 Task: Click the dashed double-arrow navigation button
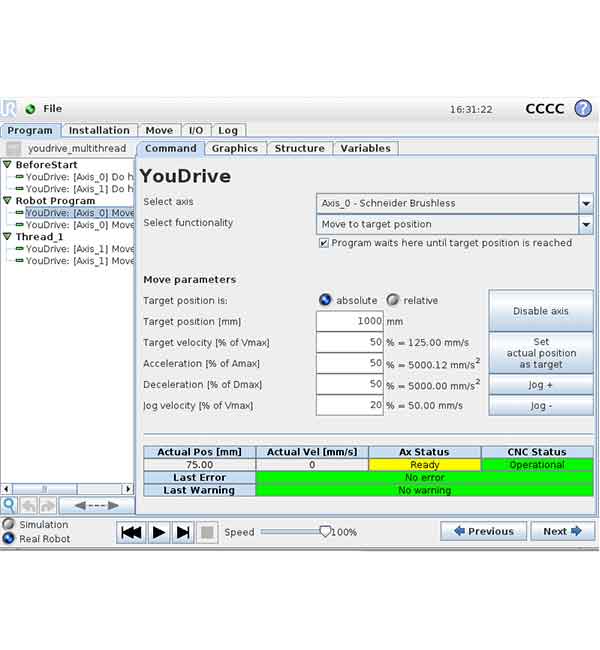click(97, 505)
